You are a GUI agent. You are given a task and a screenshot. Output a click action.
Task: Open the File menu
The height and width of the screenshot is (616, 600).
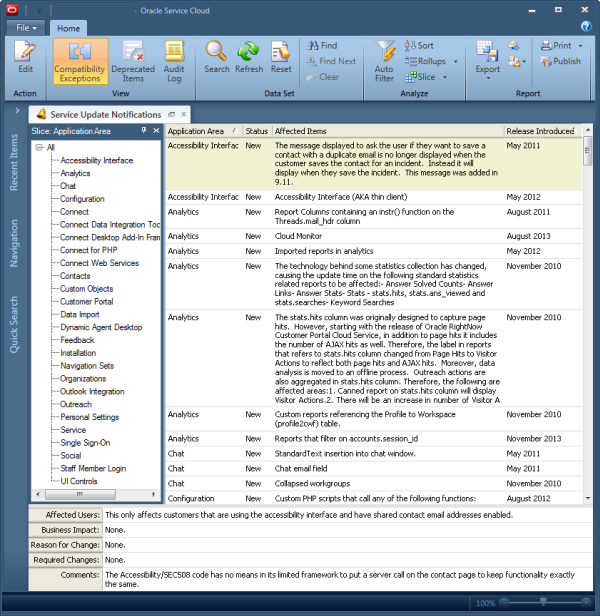[x=26, y=28]
